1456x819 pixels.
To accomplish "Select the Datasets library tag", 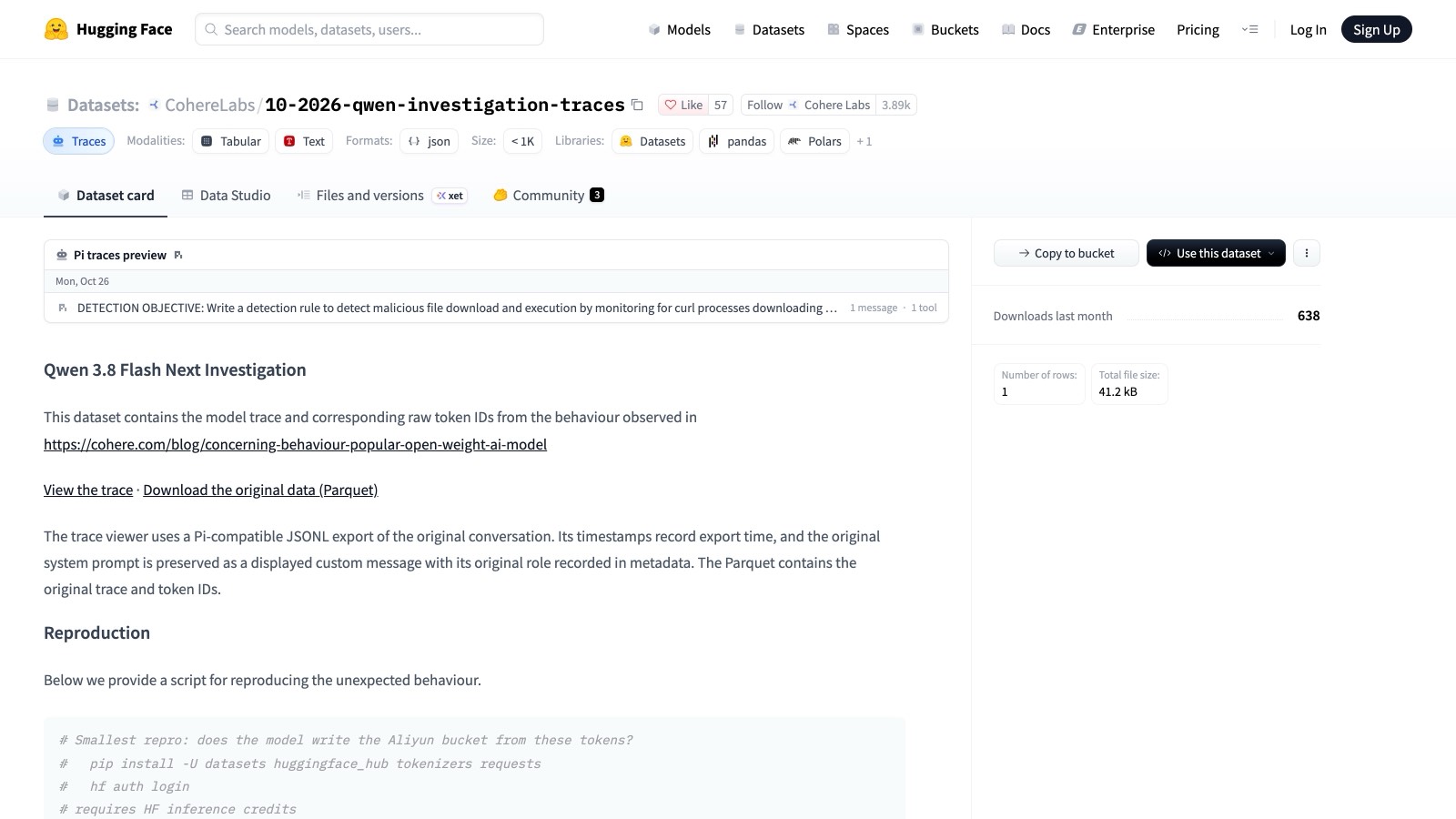I will coord(652,141).
